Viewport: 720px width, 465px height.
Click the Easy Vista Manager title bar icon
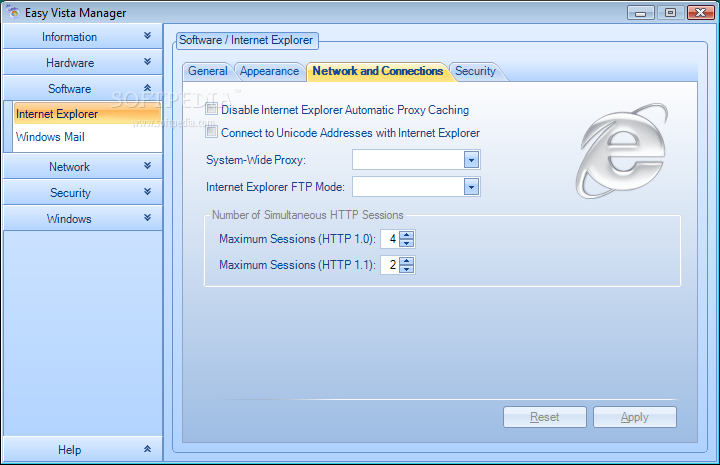13,12
